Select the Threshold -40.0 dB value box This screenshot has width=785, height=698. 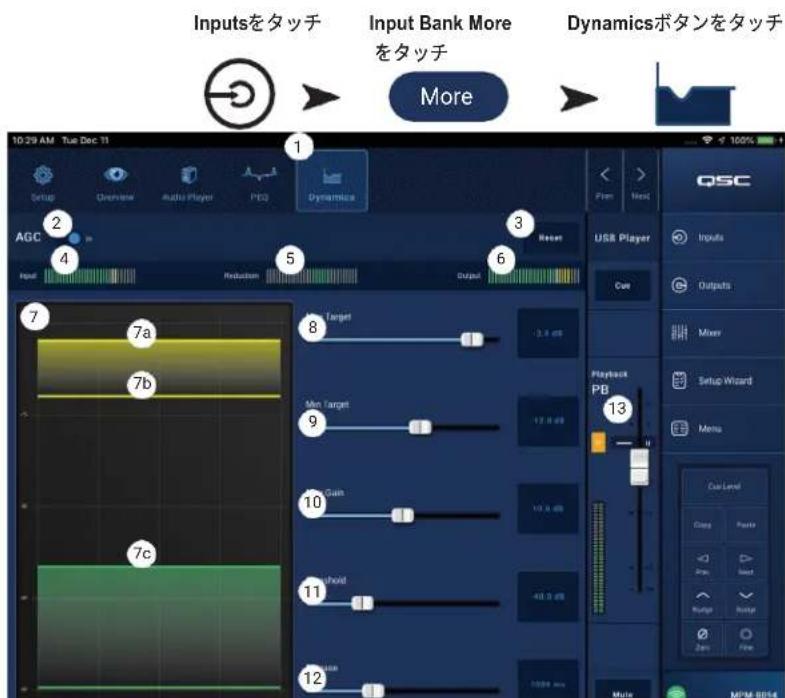tap(548, 597)
